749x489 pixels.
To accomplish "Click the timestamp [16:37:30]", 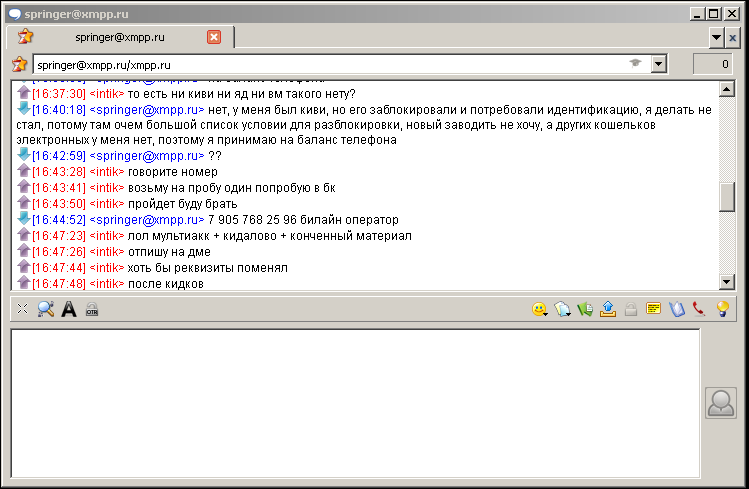I will (59, 94).
